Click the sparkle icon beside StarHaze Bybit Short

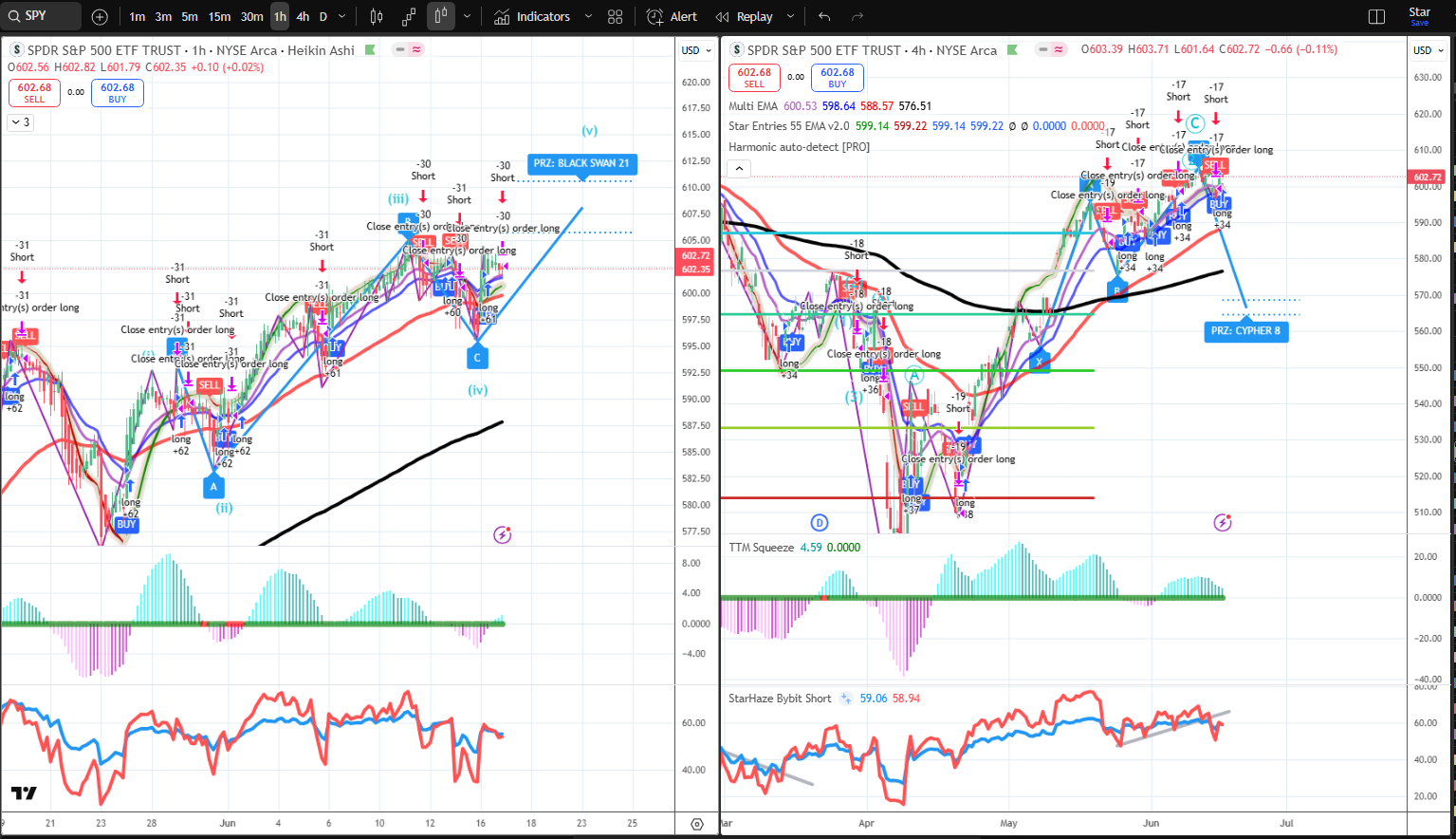tap(845, 699)
